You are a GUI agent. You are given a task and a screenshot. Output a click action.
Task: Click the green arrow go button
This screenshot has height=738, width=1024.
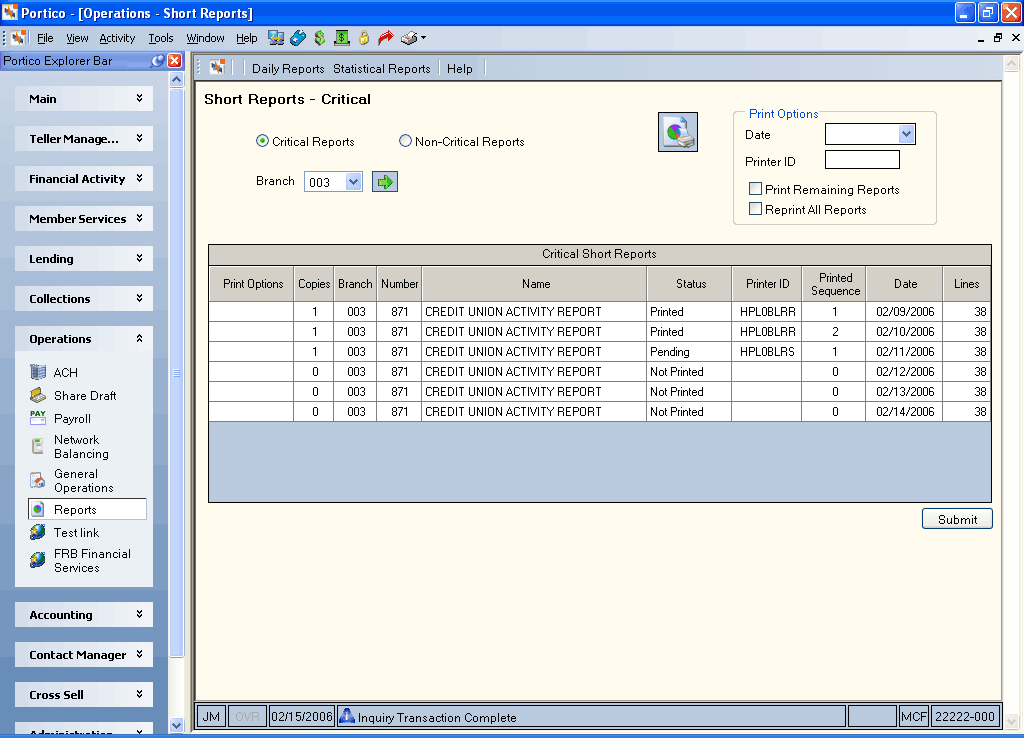tap(385, 182)
